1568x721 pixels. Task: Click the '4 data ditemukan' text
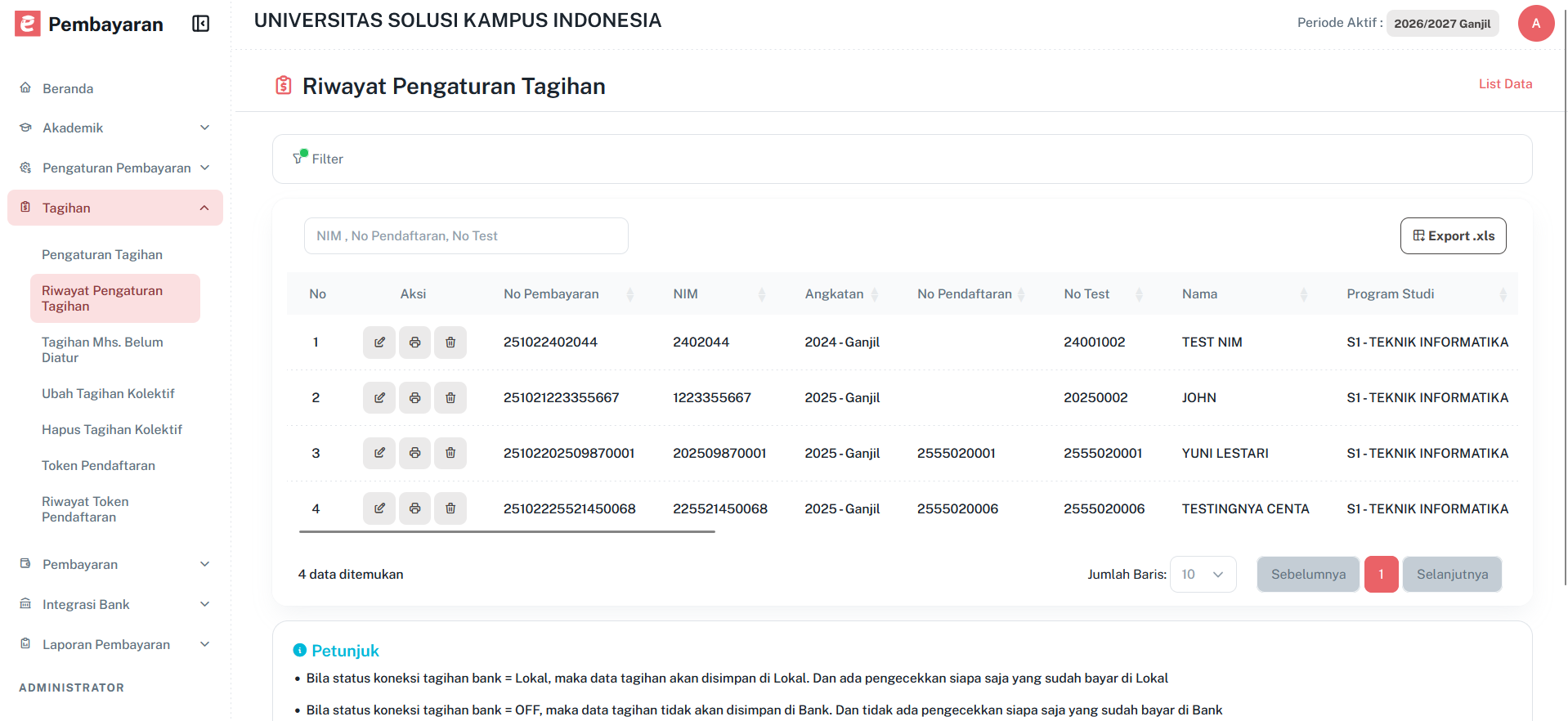(x=351, y=574)
